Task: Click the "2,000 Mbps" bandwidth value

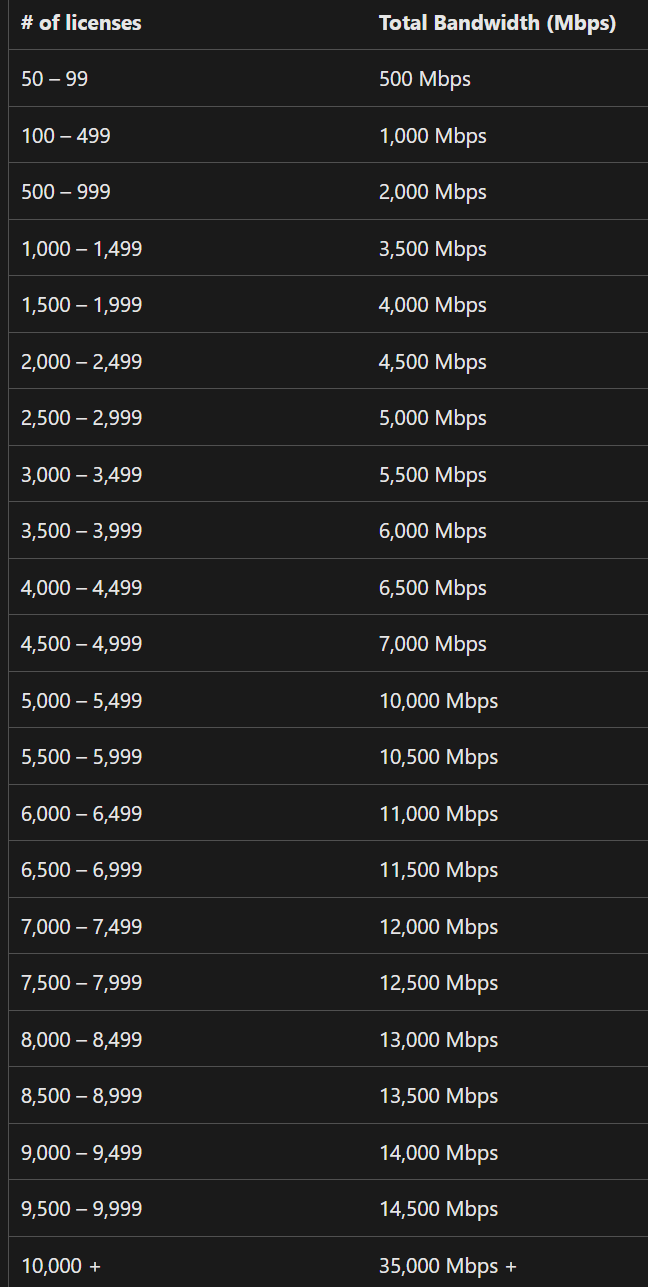Action: pyautogui.click(x=433, y=192)
